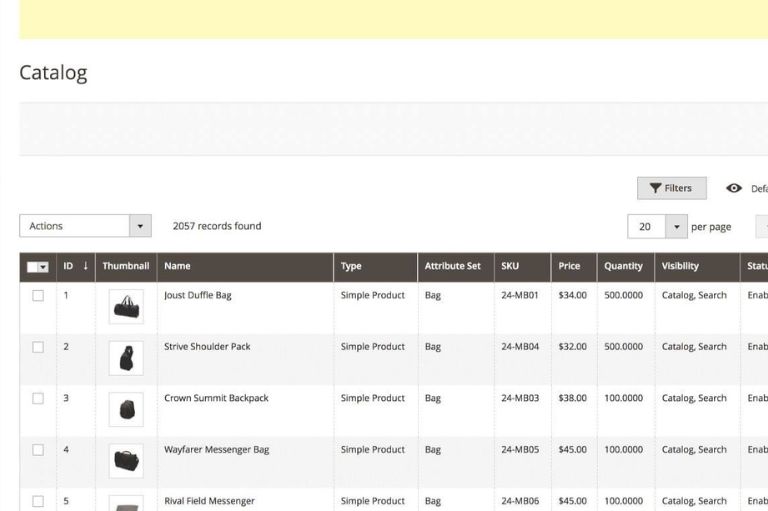
Task: Tick the checkbox for Crown Summit Backpack
Action: pos(38,398)
